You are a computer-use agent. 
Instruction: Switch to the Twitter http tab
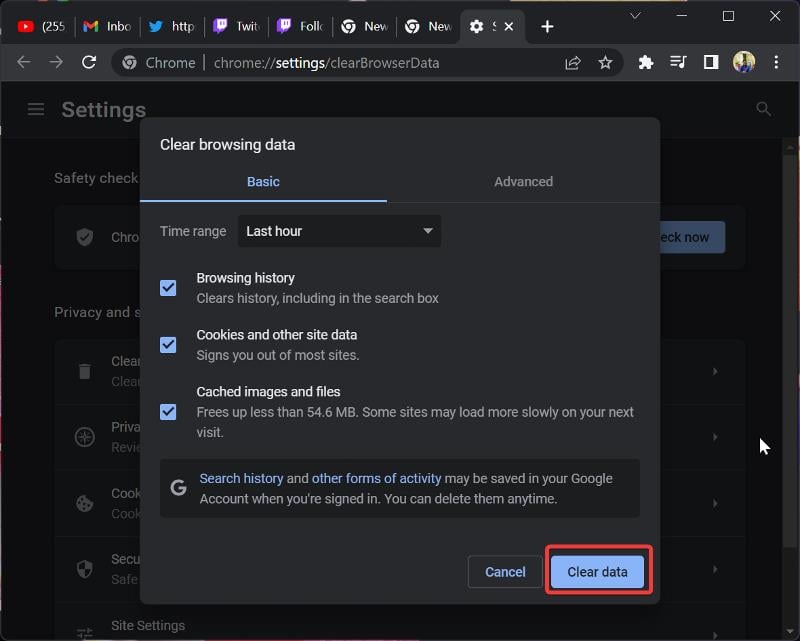coord(172,27)
